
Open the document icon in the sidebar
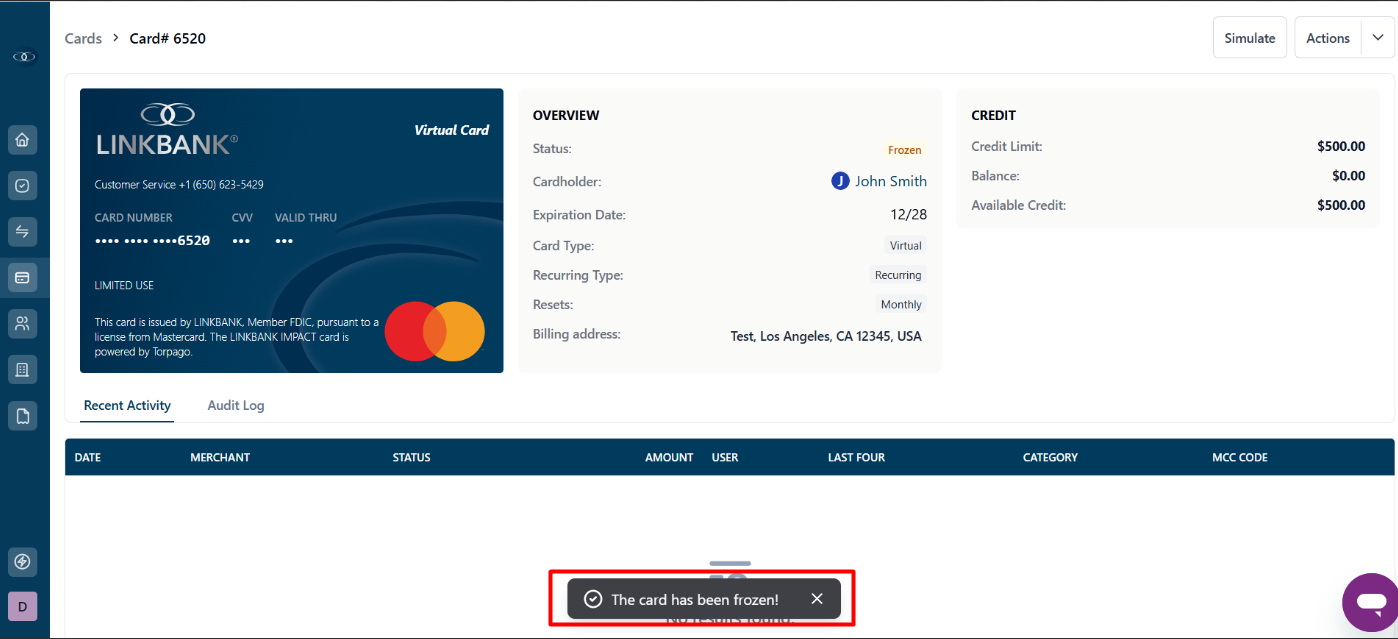point(23,415)
